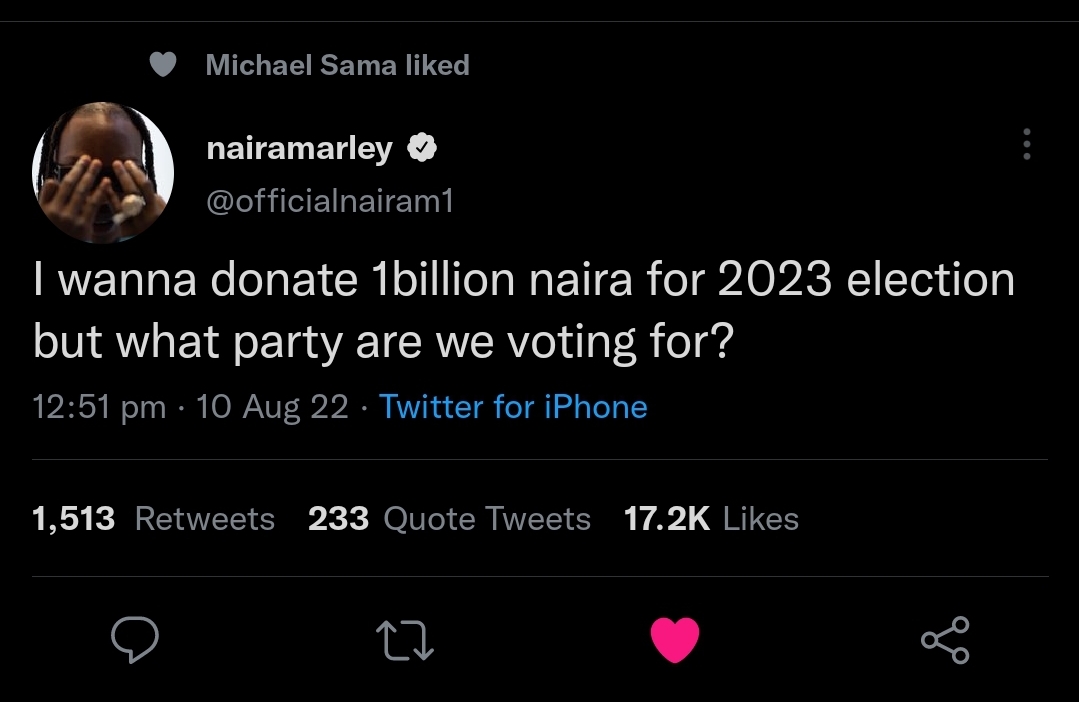Viewport: 1079px width, 702px height.
Task: Open the nairamarley display name
Action: pos(298,149)
